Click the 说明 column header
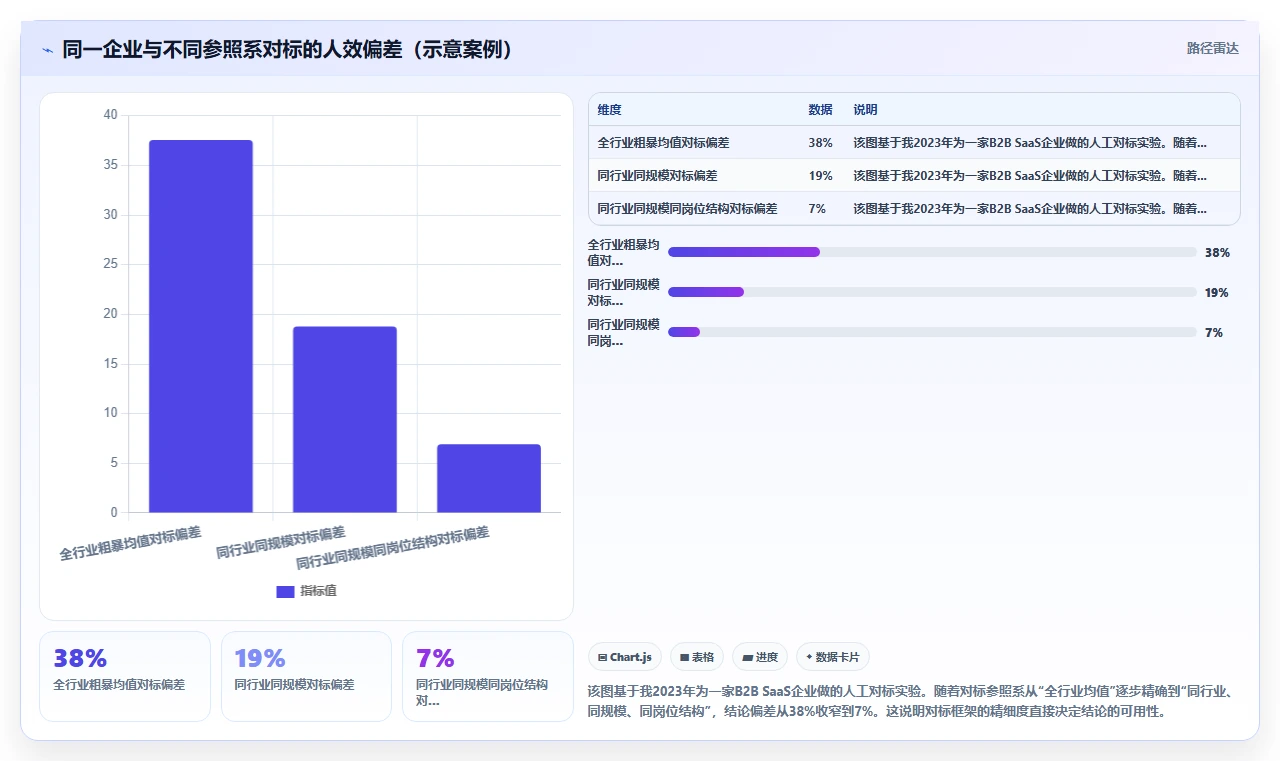Viewport: 1280px width, 761px height. 865,110
